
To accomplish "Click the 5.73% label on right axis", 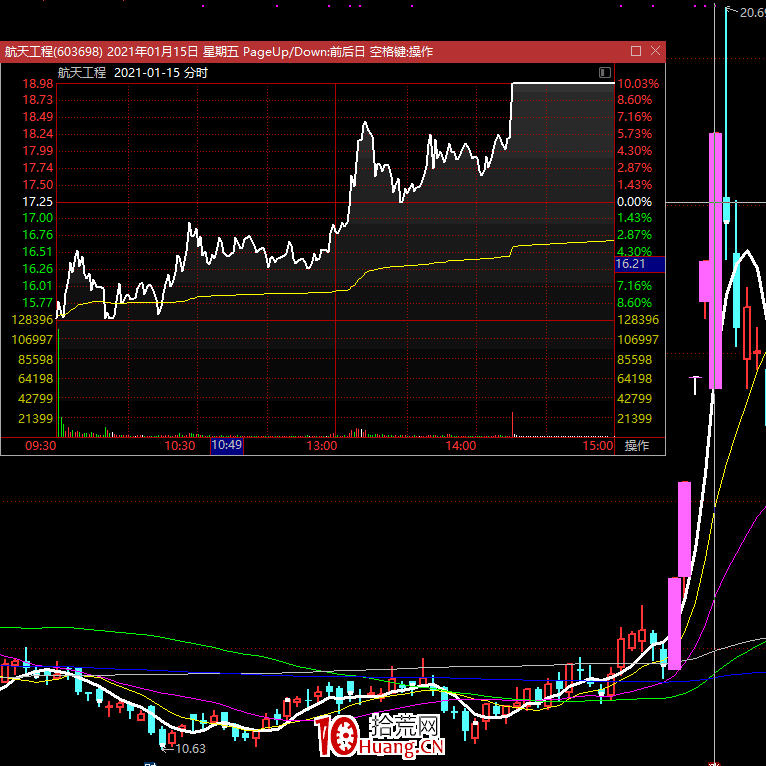I will (635, 134).
